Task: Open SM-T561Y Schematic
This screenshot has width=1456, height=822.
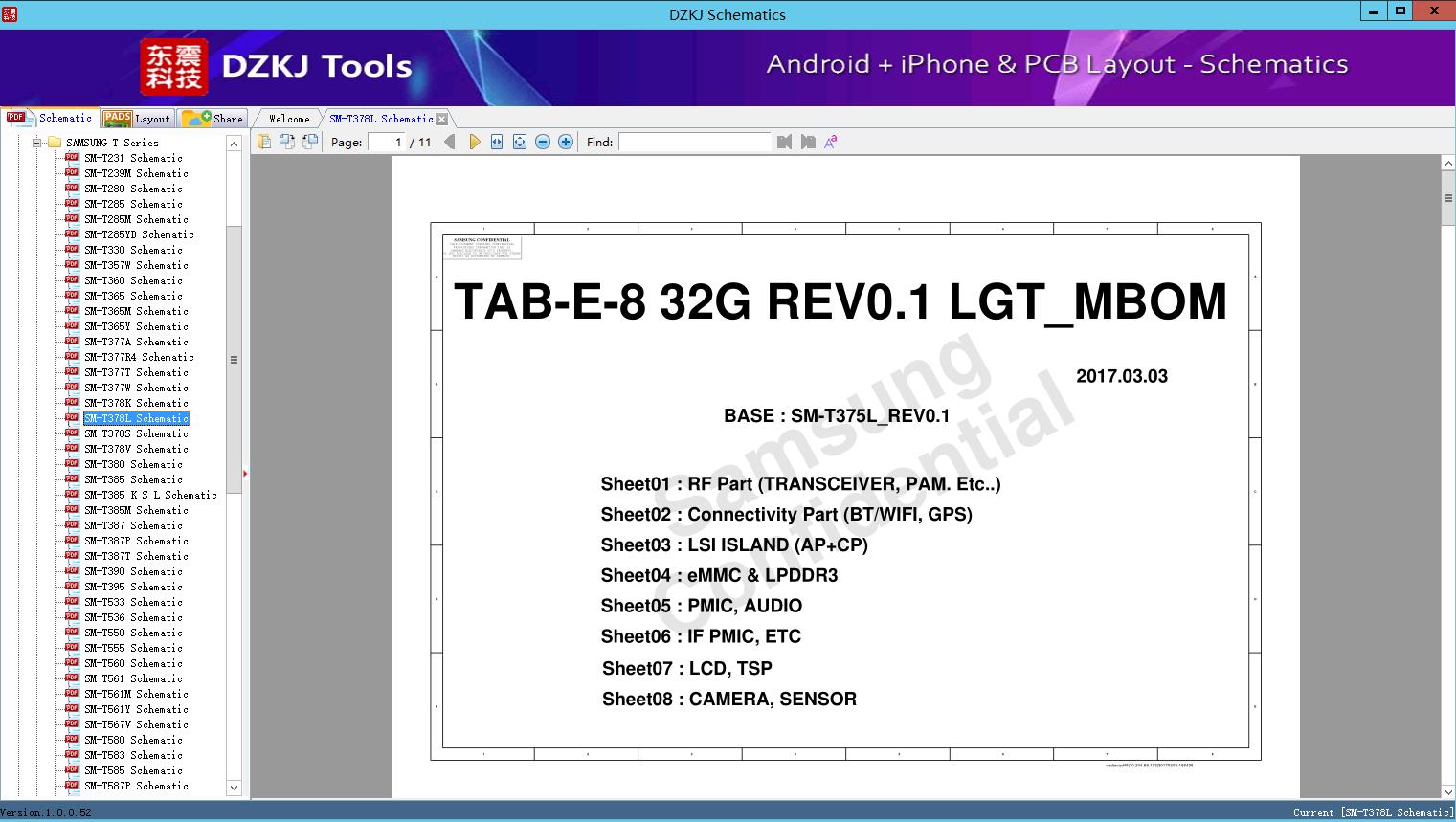Action: (x=136, y=709)
